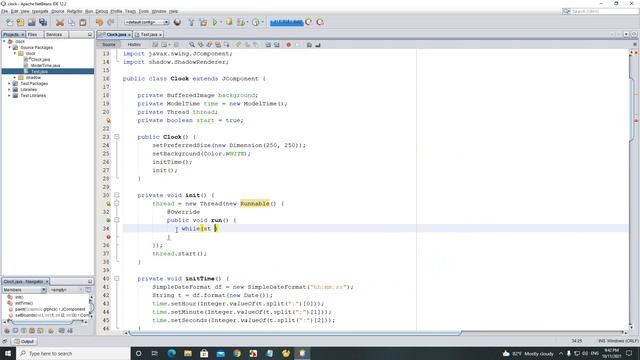Click the Build Project hammer icon

pyautogui.click(x=191, y=22)
